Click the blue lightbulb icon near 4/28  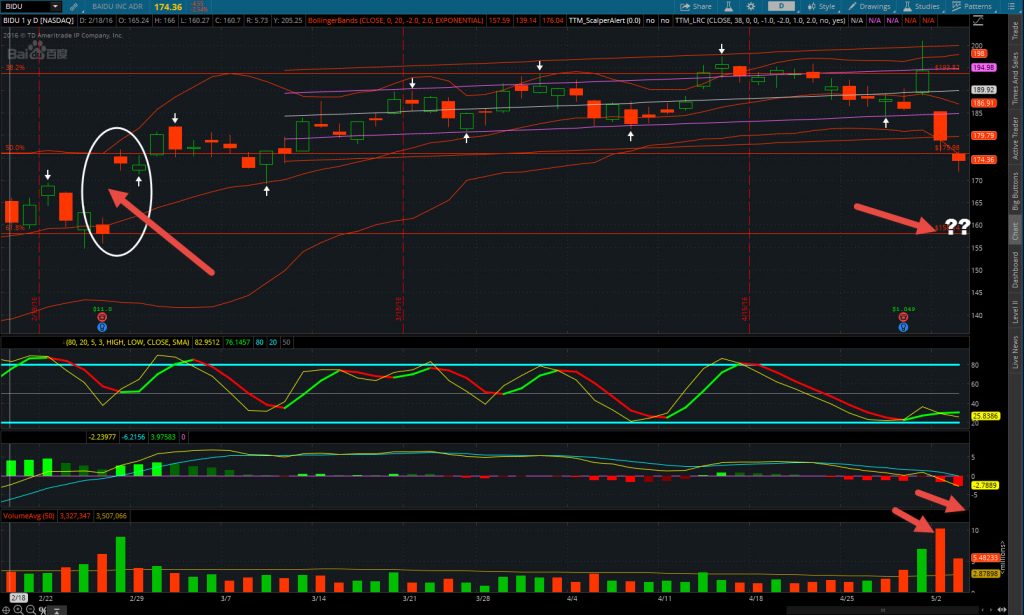point(903,327)
